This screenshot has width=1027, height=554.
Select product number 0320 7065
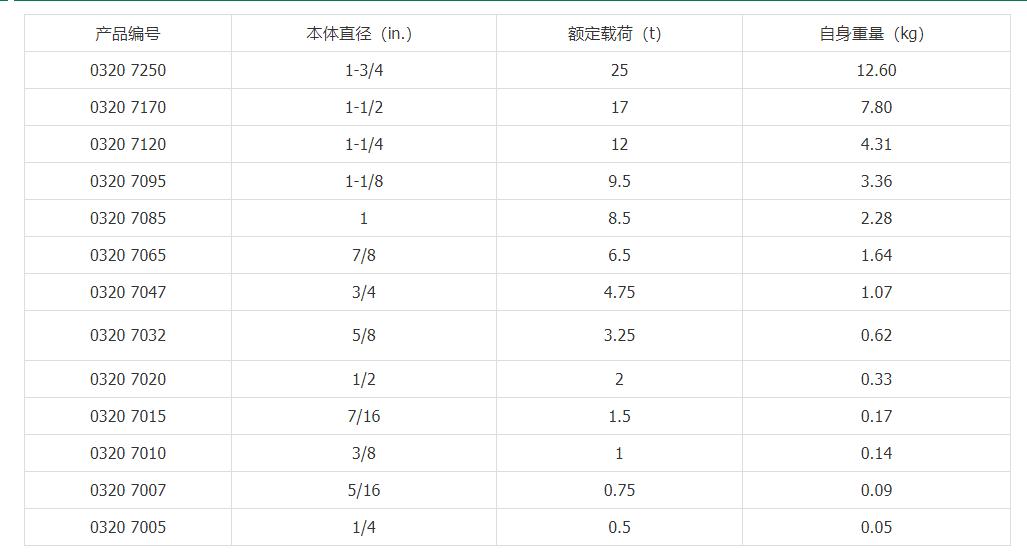[x=128, y=255]
